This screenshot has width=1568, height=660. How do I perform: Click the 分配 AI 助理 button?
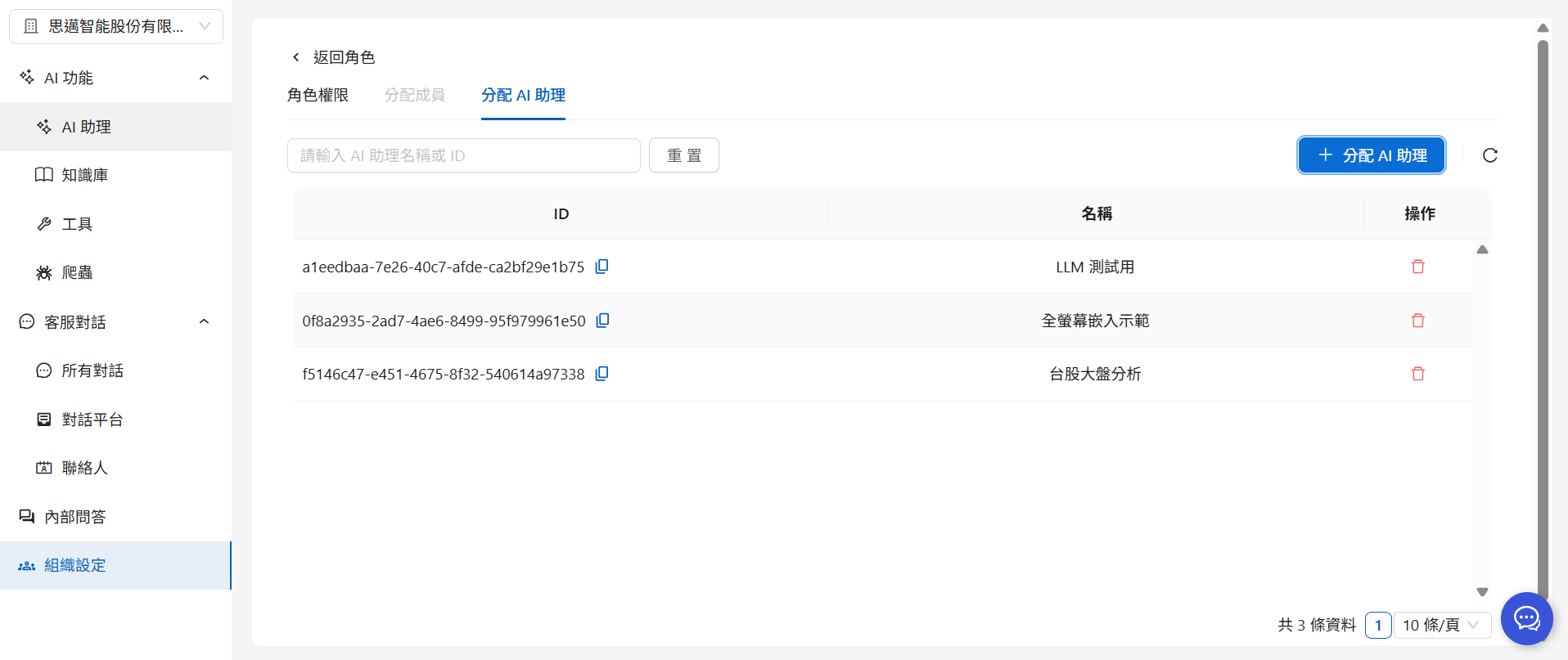pyautogui.click(x=1371, y=155)
